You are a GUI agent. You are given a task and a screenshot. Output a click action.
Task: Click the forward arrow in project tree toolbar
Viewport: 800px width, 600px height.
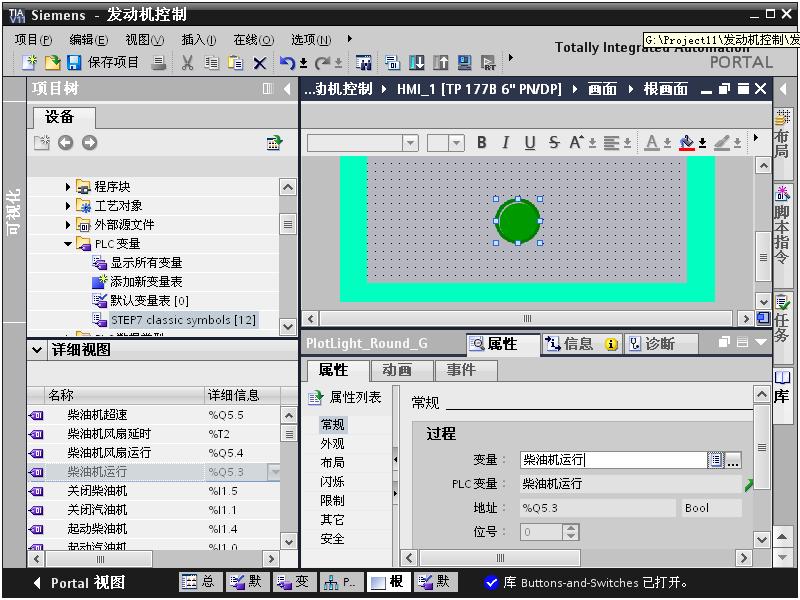pos(89,142)
